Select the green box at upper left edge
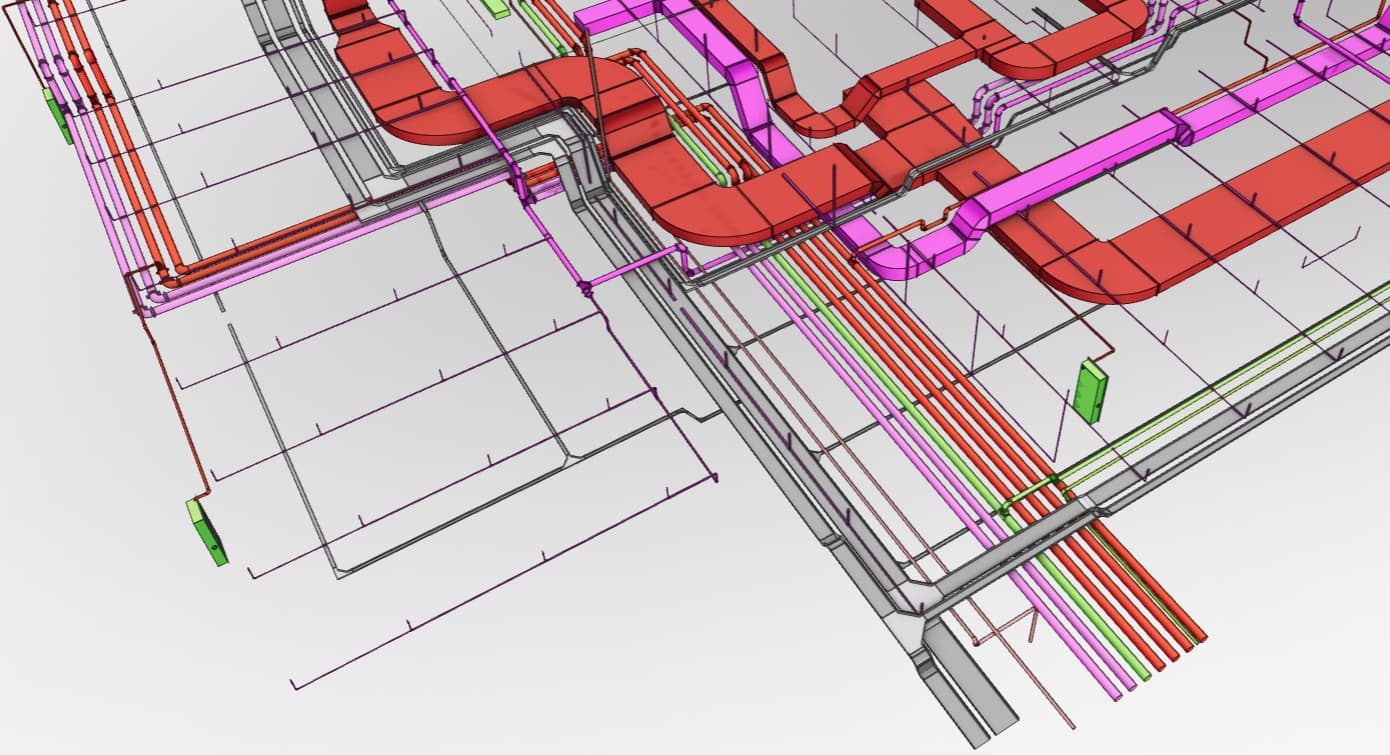Screen dimensions: 1390x755 pos(56,114)
